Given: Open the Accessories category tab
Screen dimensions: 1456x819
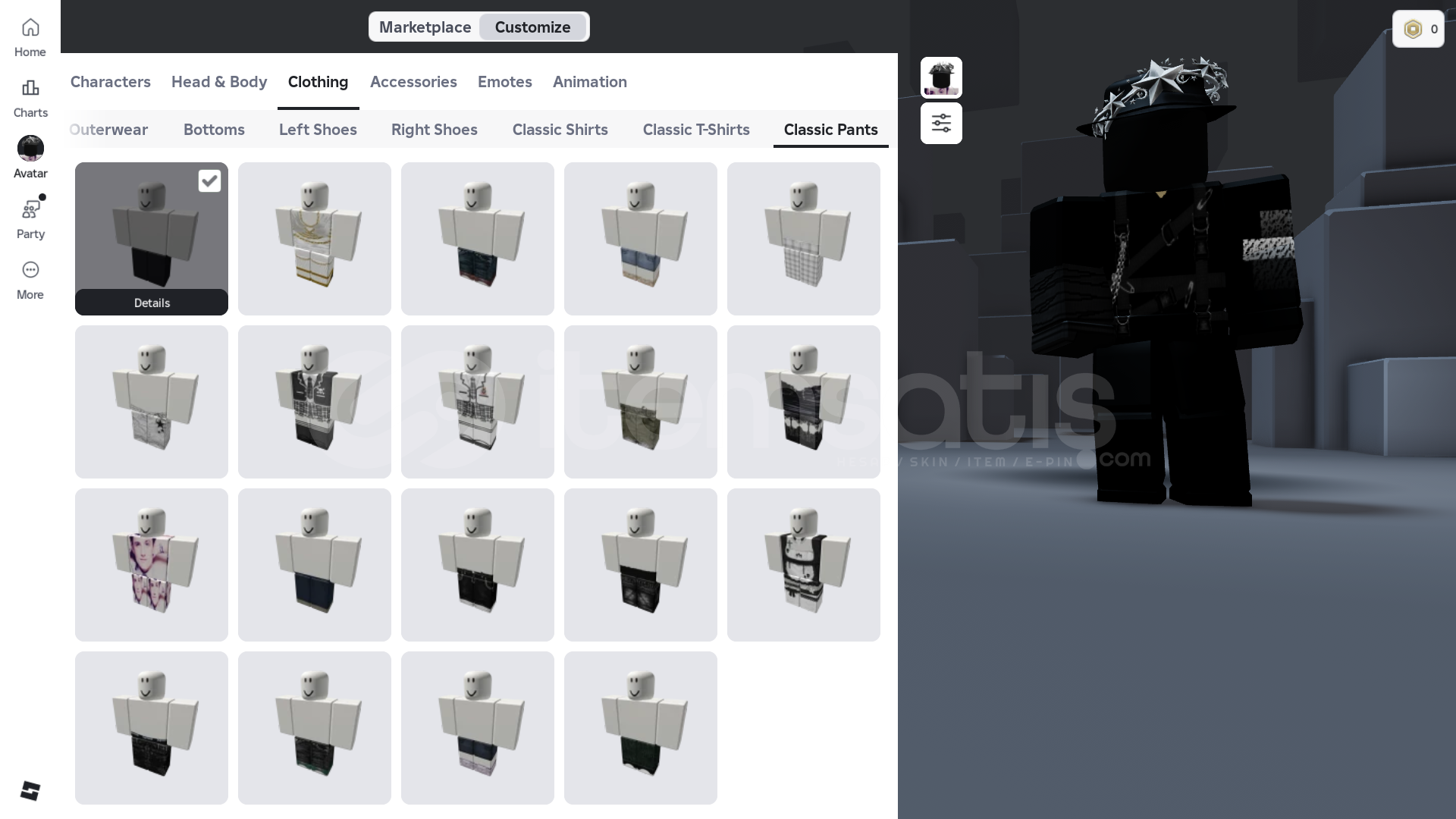Looking at the screenshot, I should [413, 82].
